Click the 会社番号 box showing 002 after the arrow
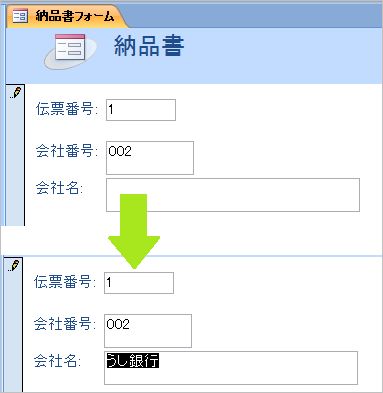The height and width of the screenshot is (393, 383). 148,331
